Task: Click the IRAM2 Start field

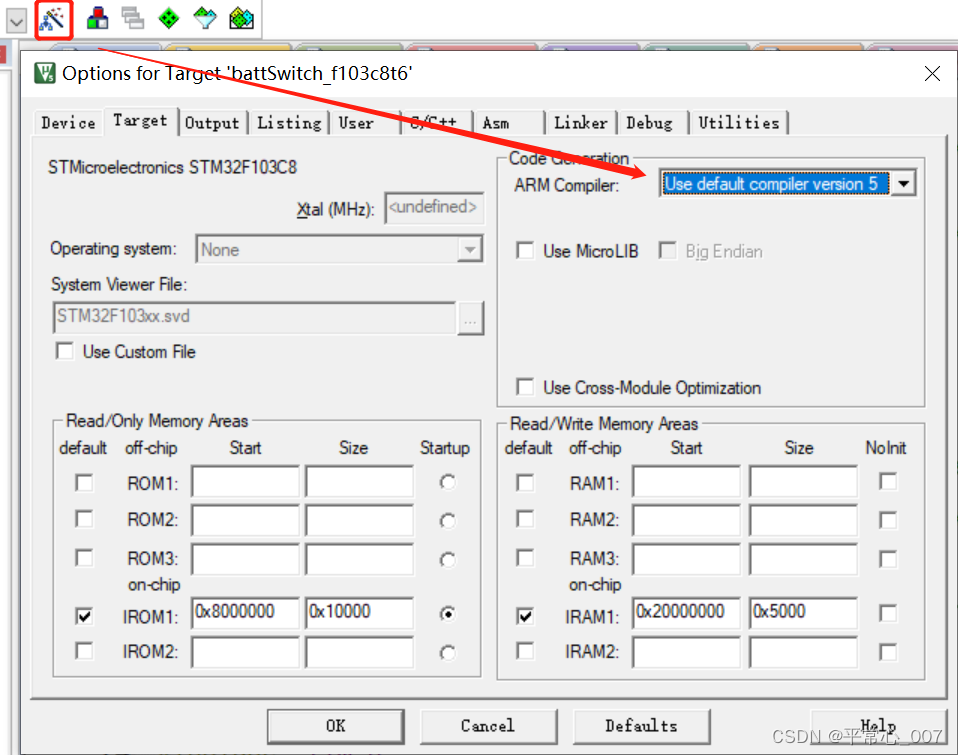Action: 686,652
